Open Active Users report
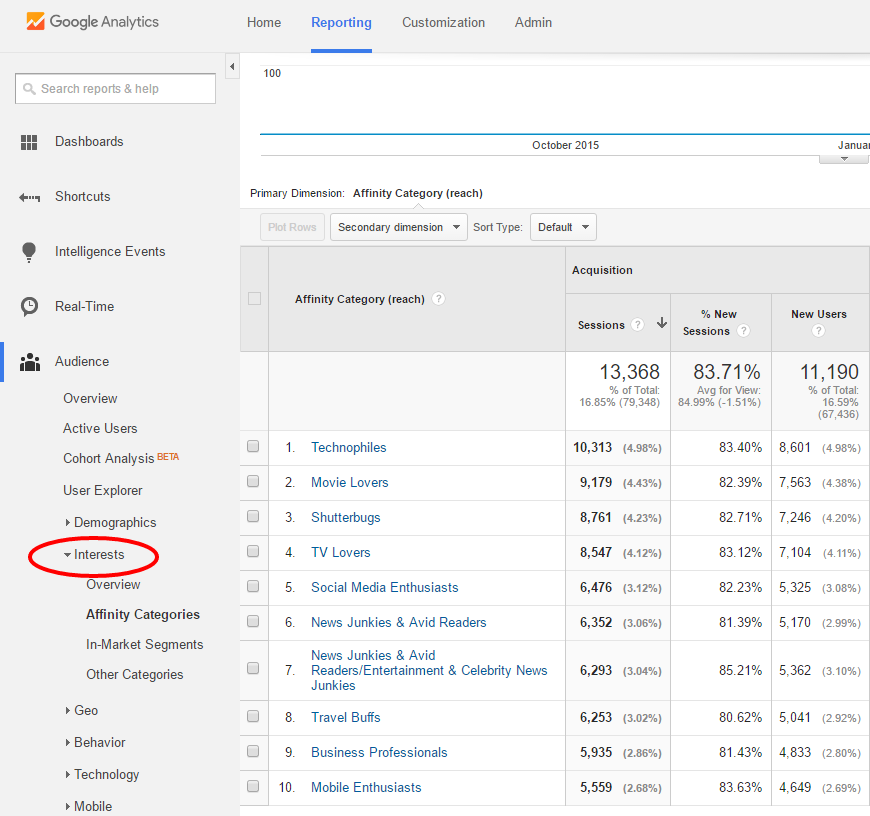The image size is (870, 816). click(100, 429)
